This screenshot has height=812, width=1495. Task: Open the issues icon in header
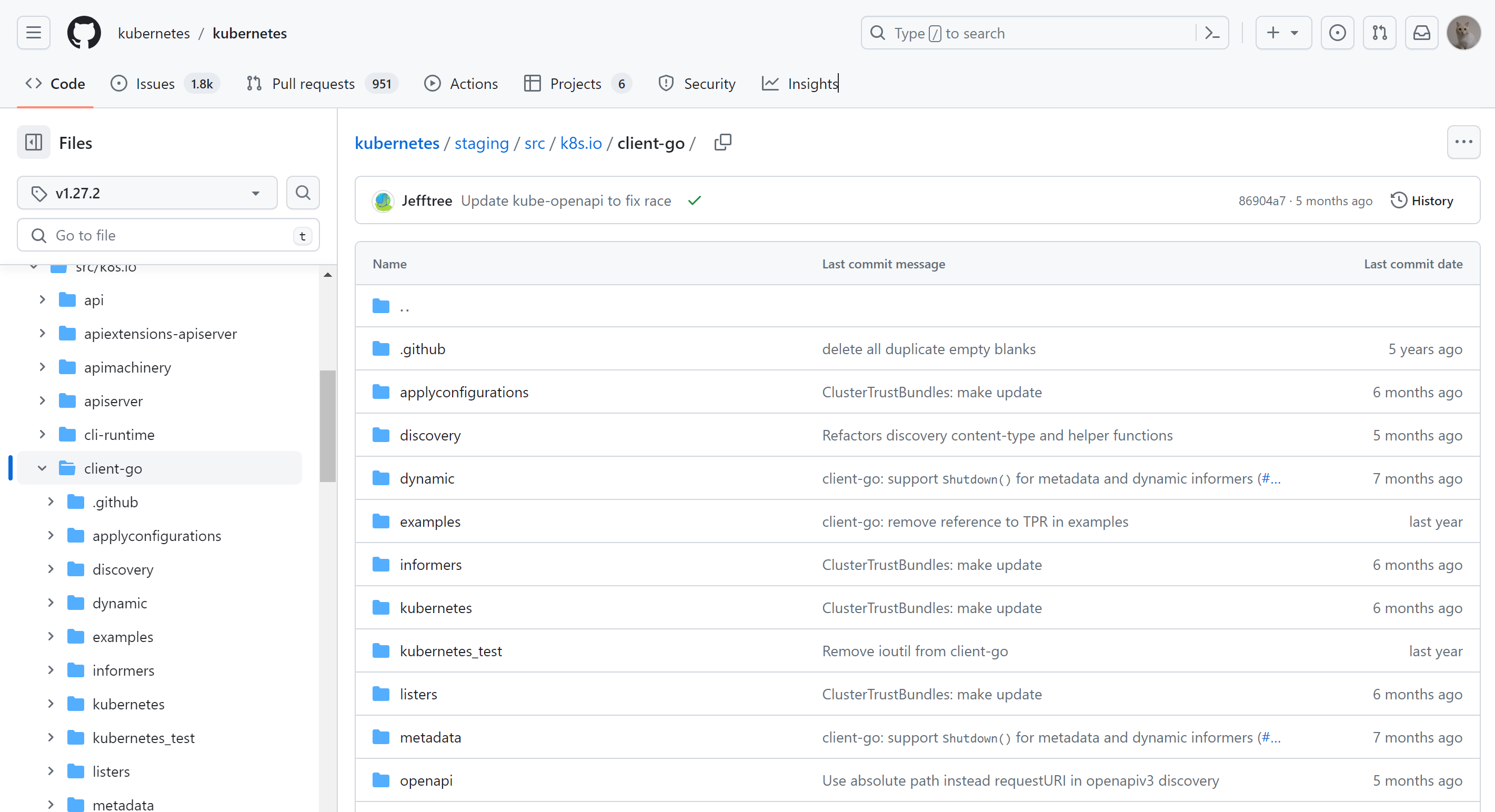click(1337, 33)
